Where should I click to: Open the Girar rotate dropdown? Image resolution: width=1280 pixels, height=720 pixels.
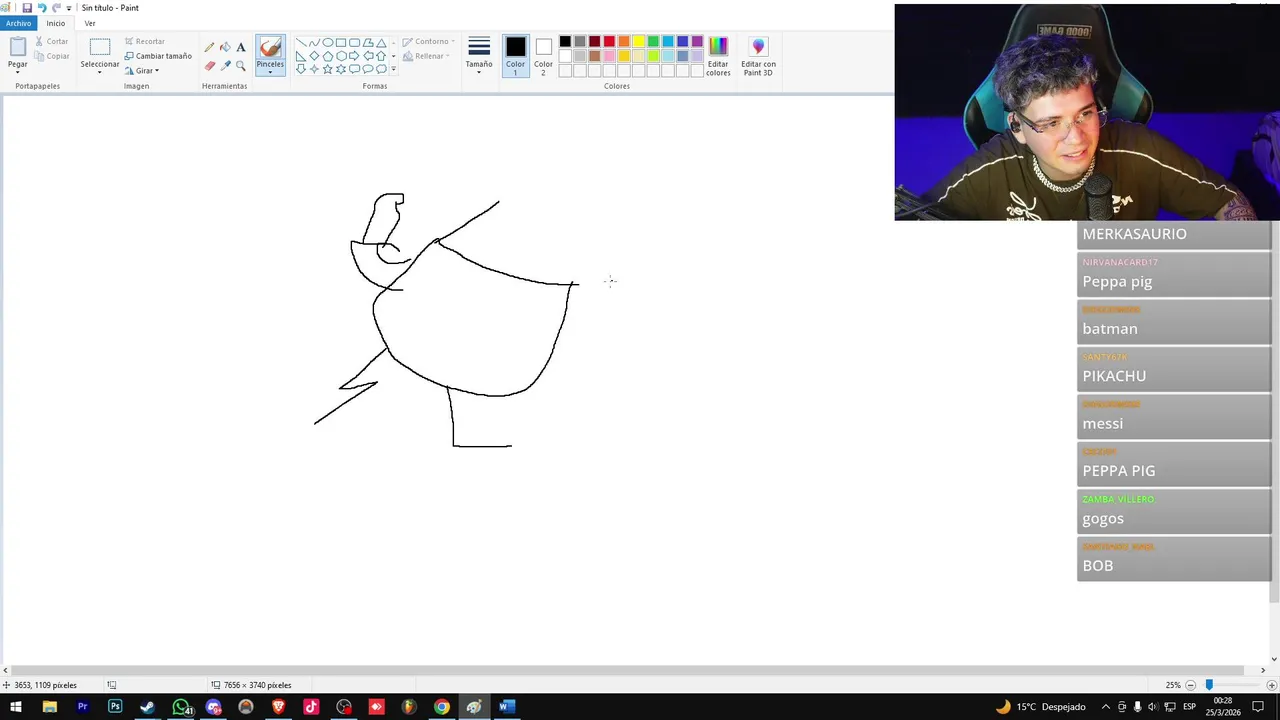[x=142, y=71]
